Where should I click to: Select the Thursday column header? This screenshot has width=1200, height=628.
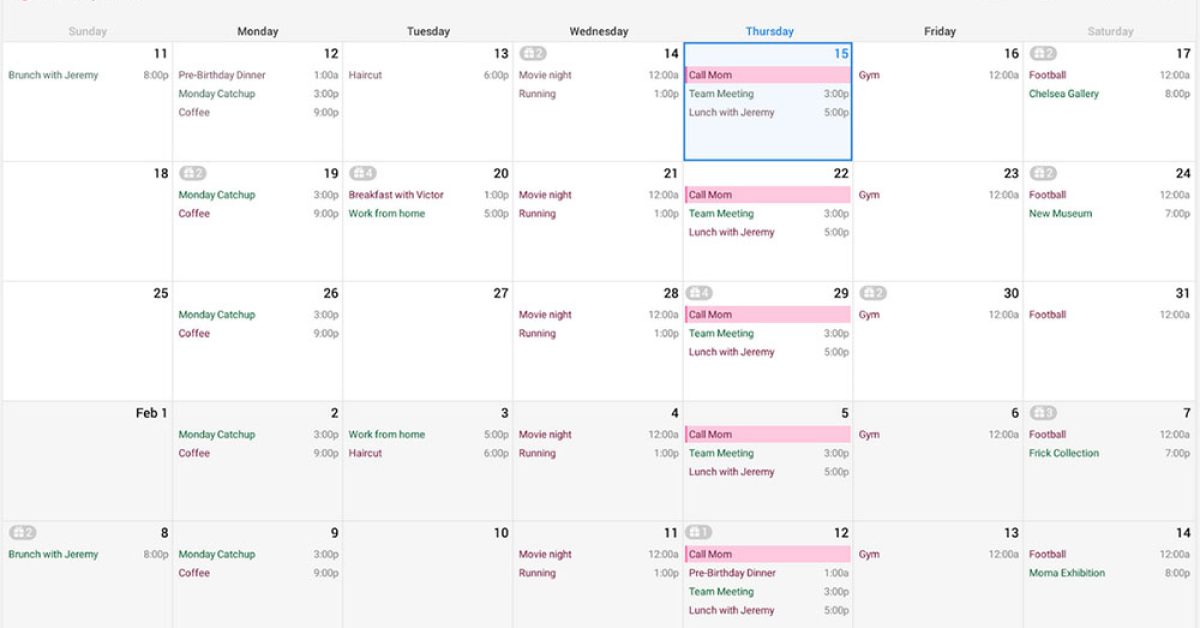click(768, 32)
